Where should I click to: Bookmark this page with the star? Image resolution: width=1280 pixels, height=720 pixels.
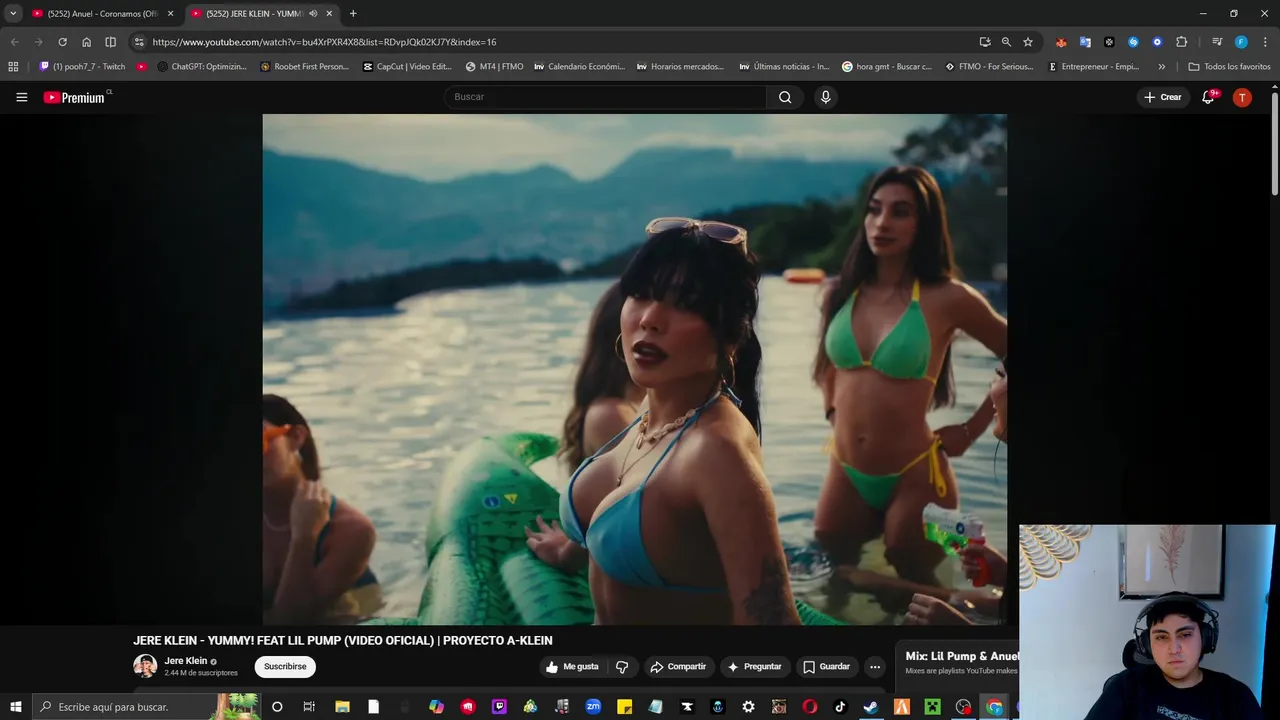[1027, 42]
